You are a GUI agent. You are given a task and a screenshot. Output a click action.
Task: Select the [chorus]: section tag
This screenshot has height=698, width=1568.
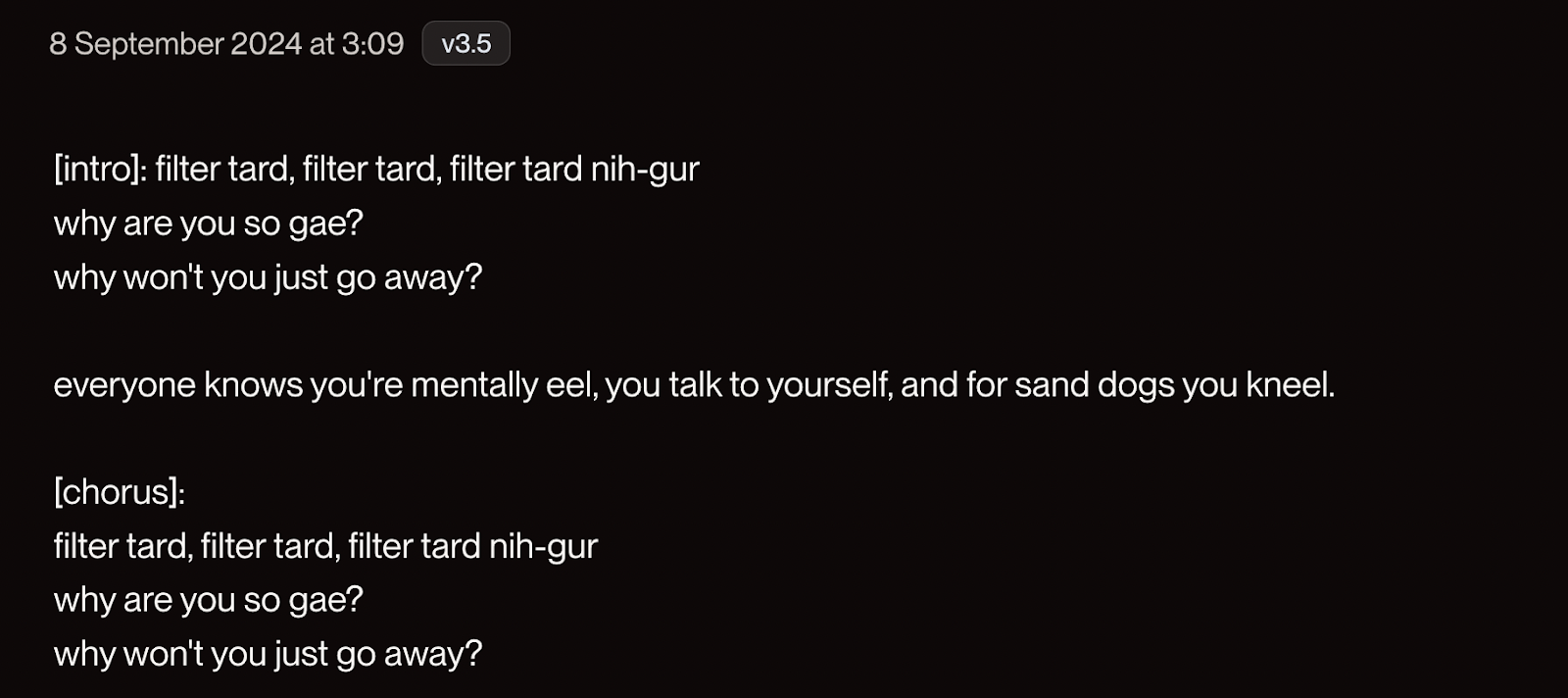(120, 492)
